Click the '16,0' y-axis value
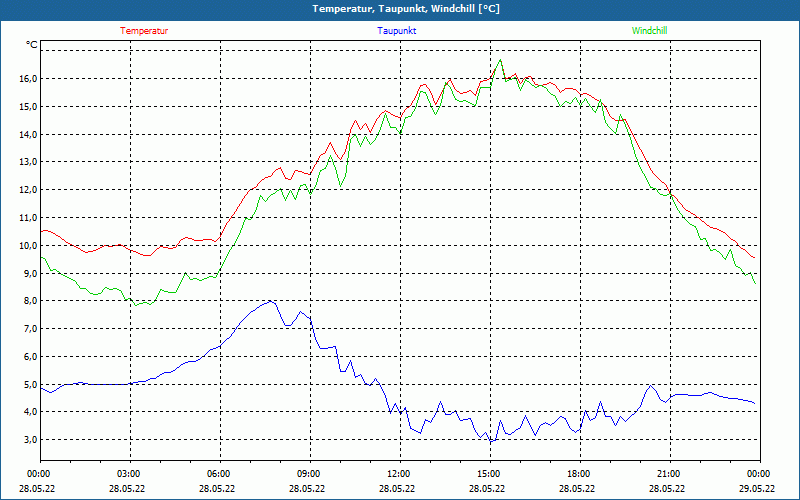 28,79
